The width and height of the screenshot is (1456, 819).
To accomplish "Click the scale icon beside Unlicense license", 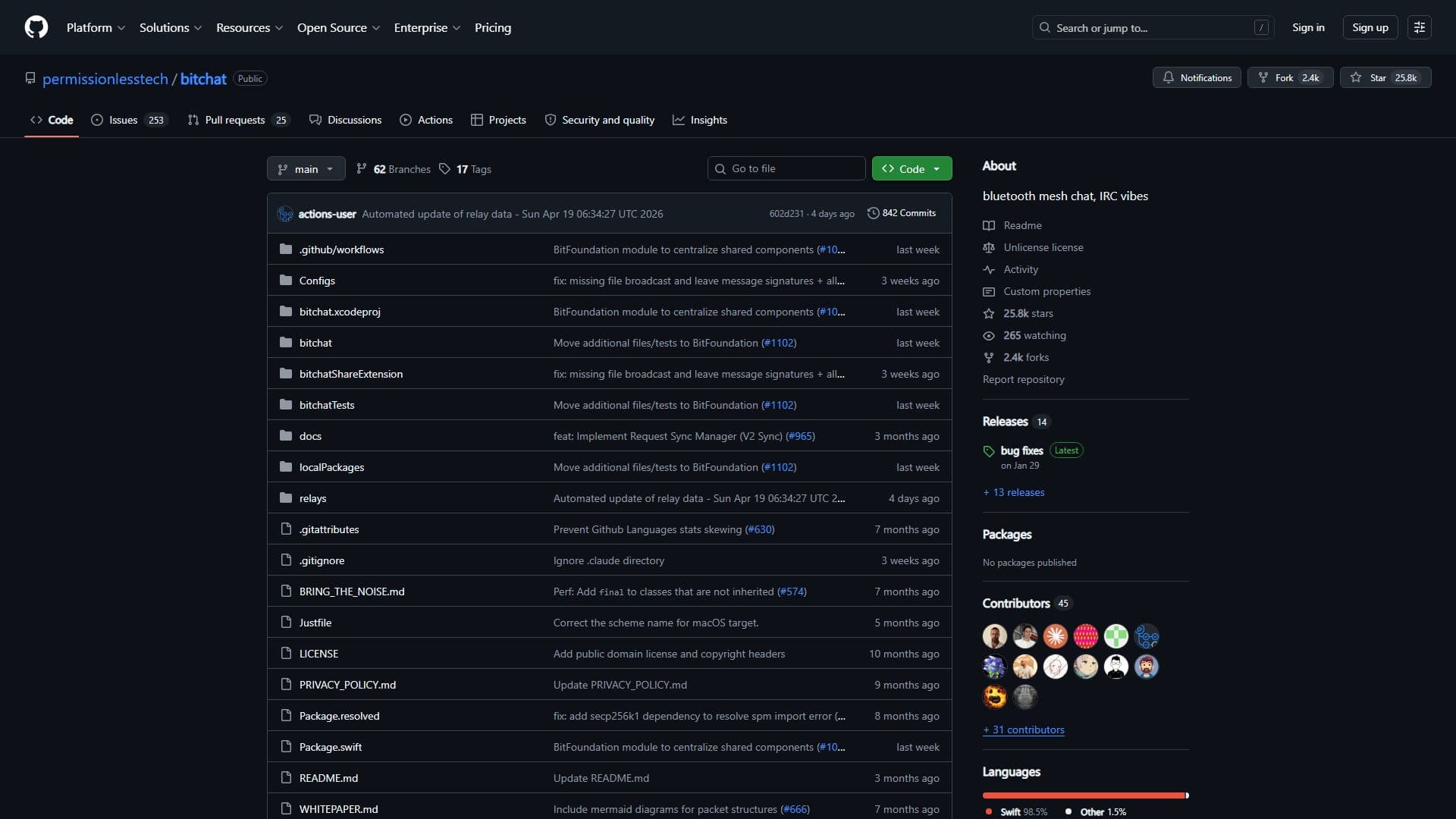I will (989, 247).
